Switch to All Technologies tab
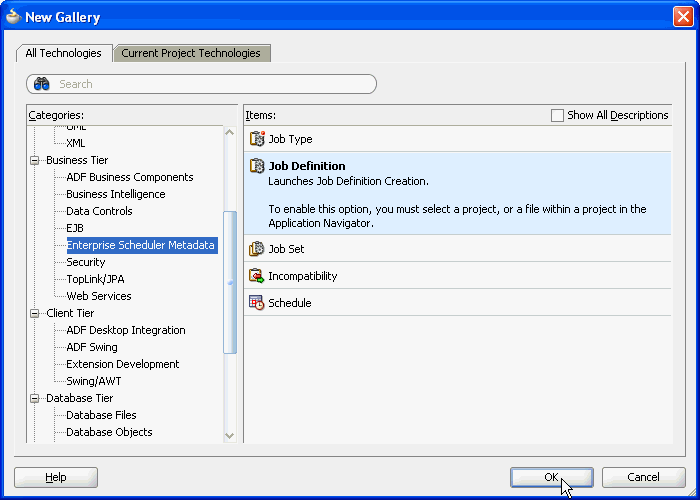The width and height of the screenshot is (700, 500). [x=63, y=53]
